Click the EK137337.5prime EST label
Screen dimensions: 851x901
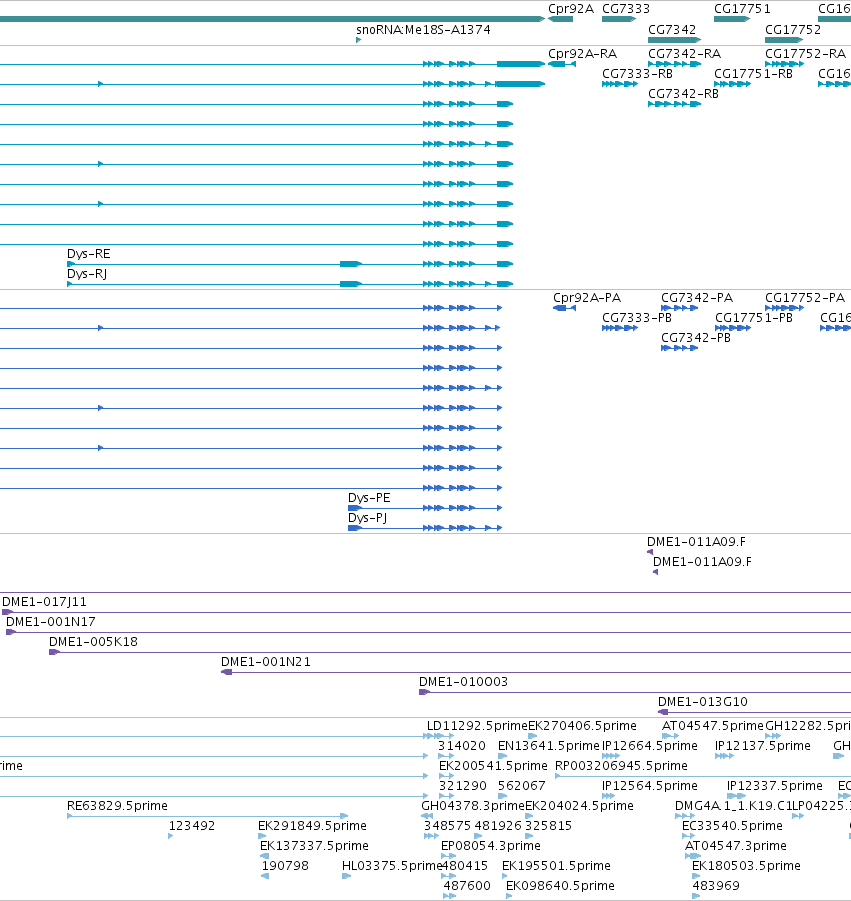pos(314,846)
